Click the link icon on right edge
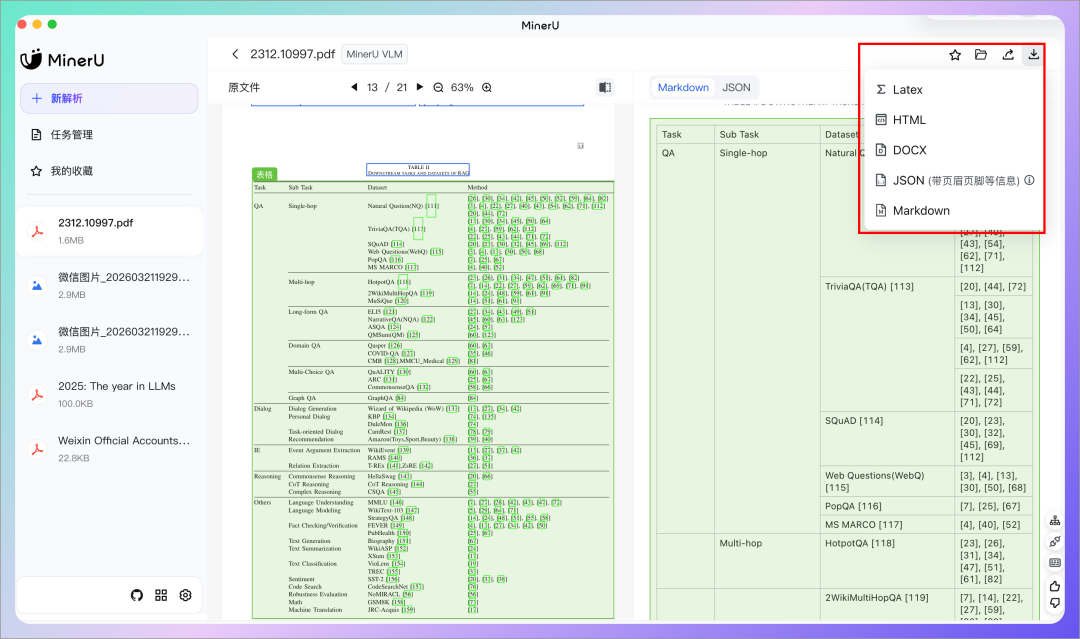The height and width of the screenshot is (639, 1080). pos(1055,542)
